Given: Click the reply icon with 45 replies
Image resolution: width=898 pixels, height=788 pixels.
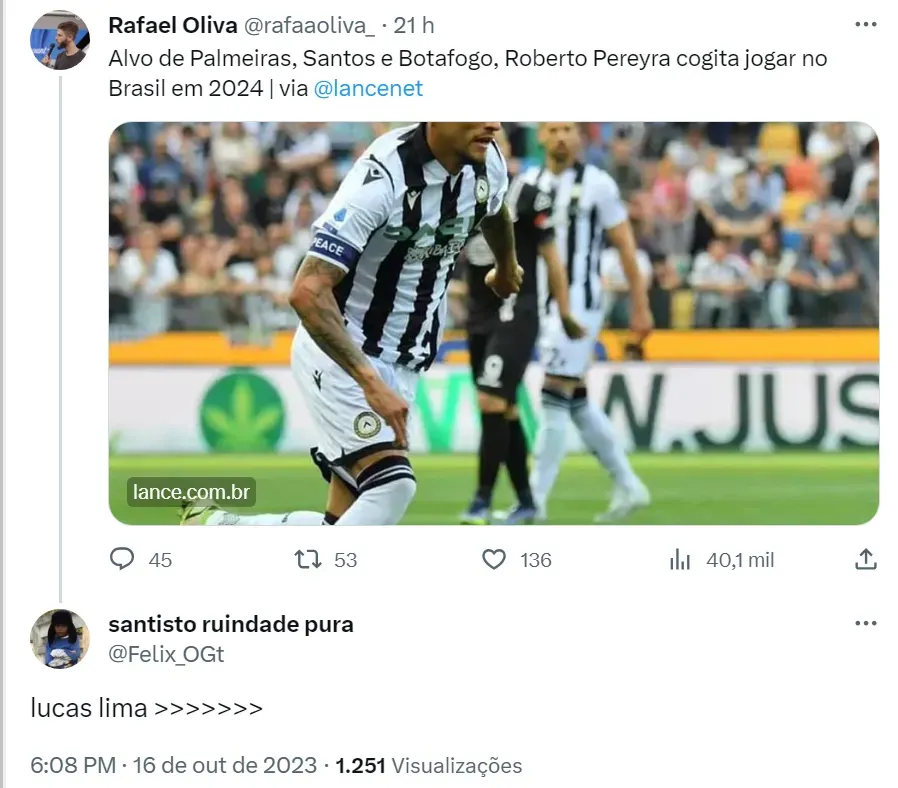Looking at the screenshot, I should pos(122,559).
